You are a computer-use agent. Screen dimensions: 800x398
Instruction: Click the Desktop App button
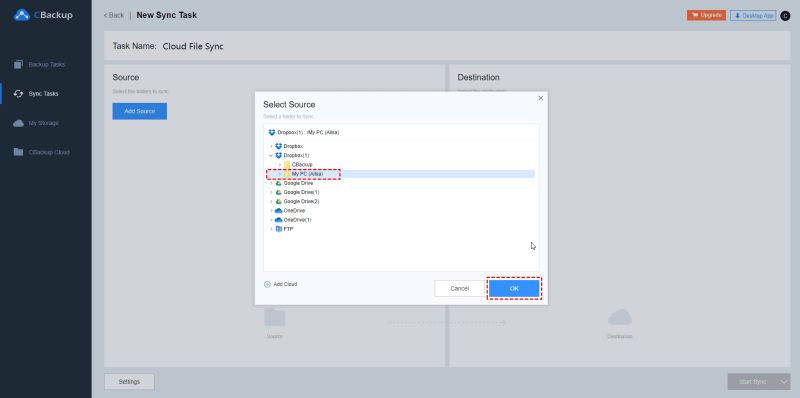(753, 16)
